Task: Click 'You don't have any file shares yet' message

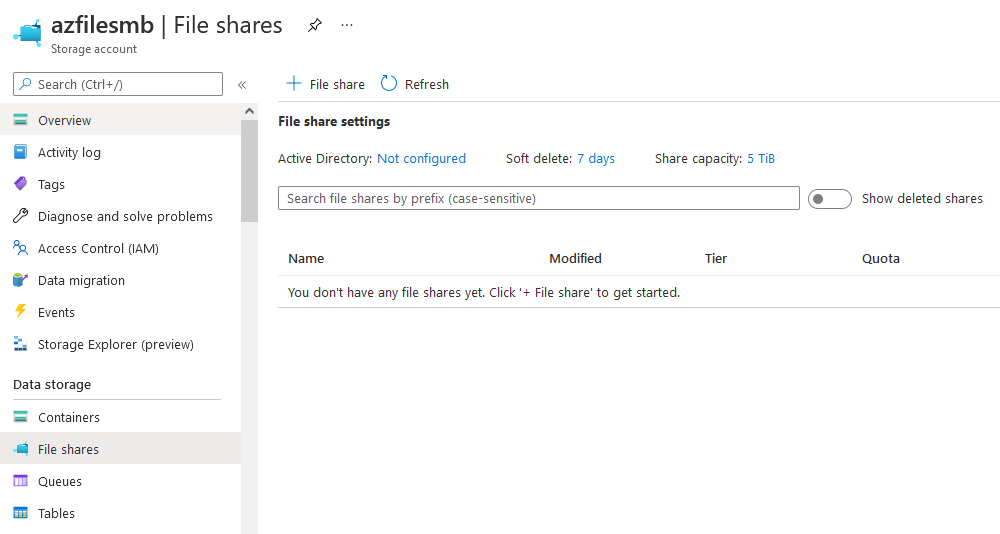Action: 484,292
